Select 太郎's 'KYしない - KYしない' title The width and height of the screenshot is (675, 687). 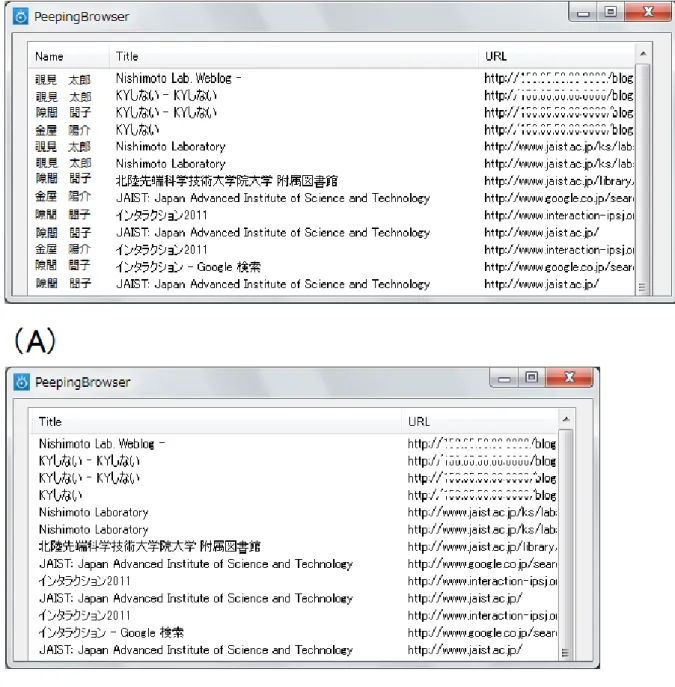[x=166, y=96]
